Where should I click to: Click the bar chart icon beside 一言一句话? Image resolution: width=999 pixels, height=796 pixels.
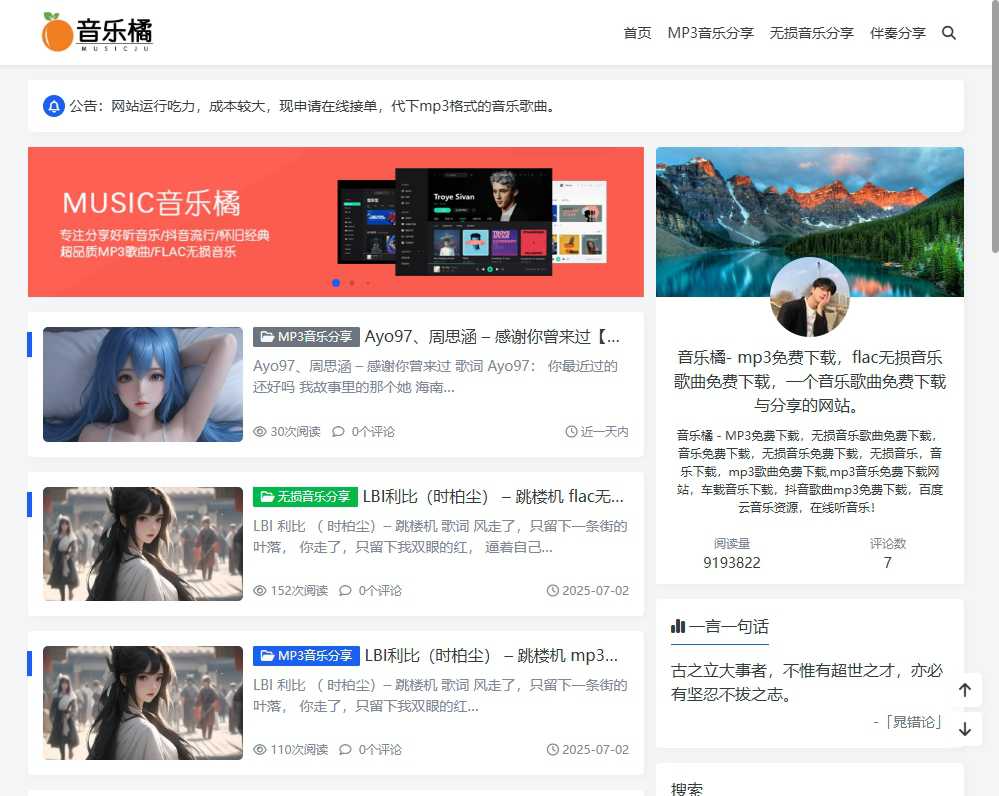pyautogui.click(x=679, y=626)
